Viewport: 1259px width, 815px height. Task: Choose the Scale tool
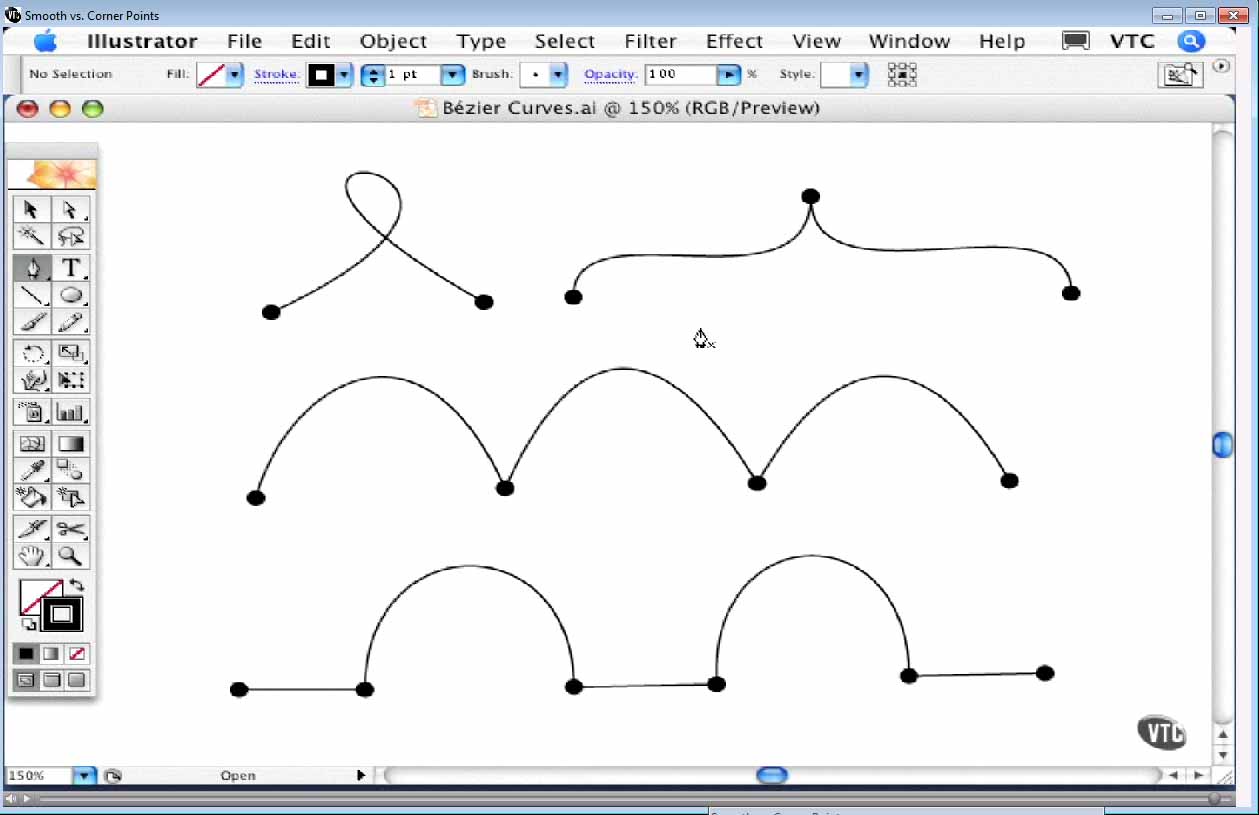(x=70, y=353)
